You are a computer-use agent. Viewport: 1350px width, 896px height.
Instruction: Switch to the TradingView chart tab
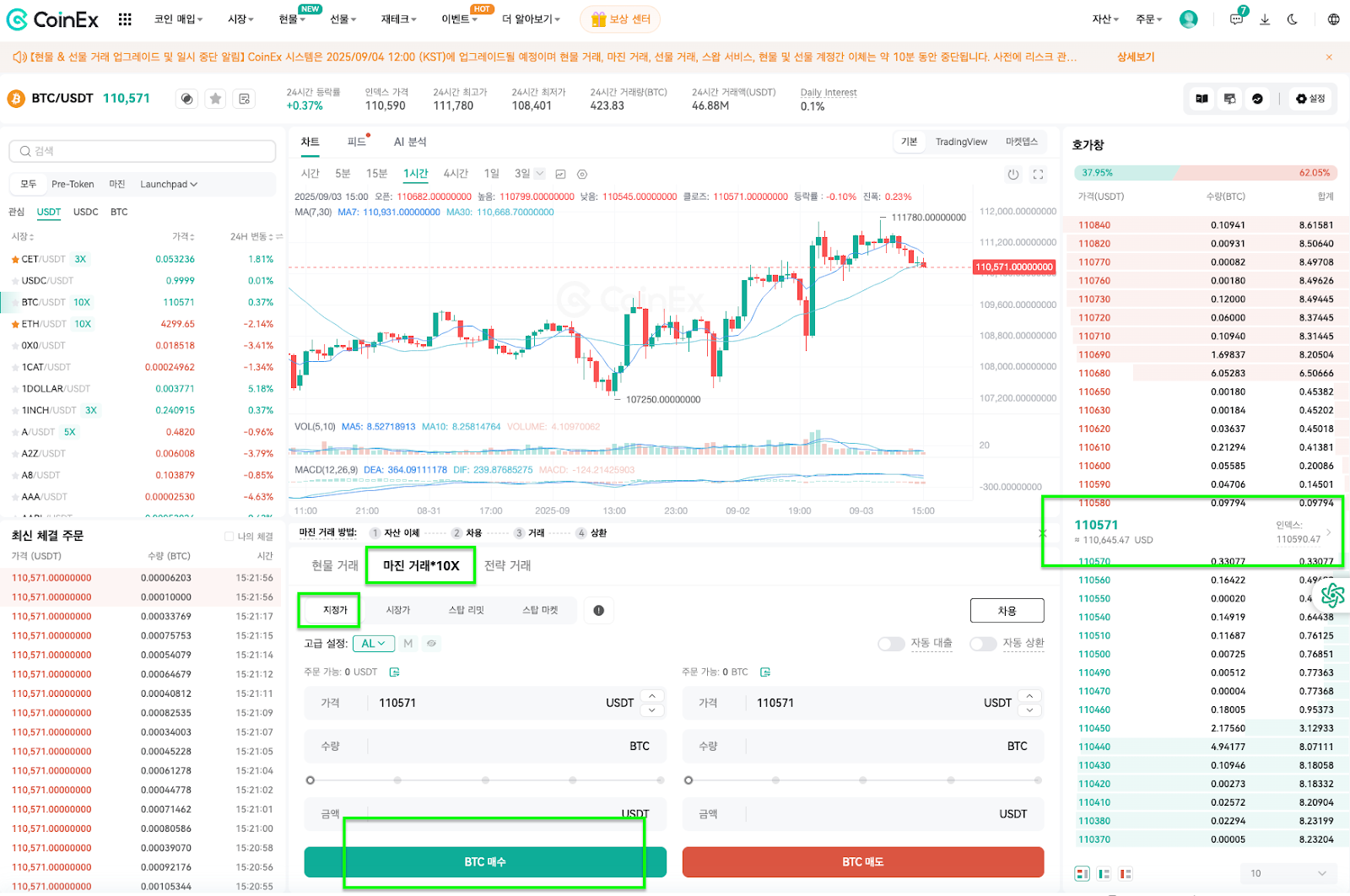(961, 141)
